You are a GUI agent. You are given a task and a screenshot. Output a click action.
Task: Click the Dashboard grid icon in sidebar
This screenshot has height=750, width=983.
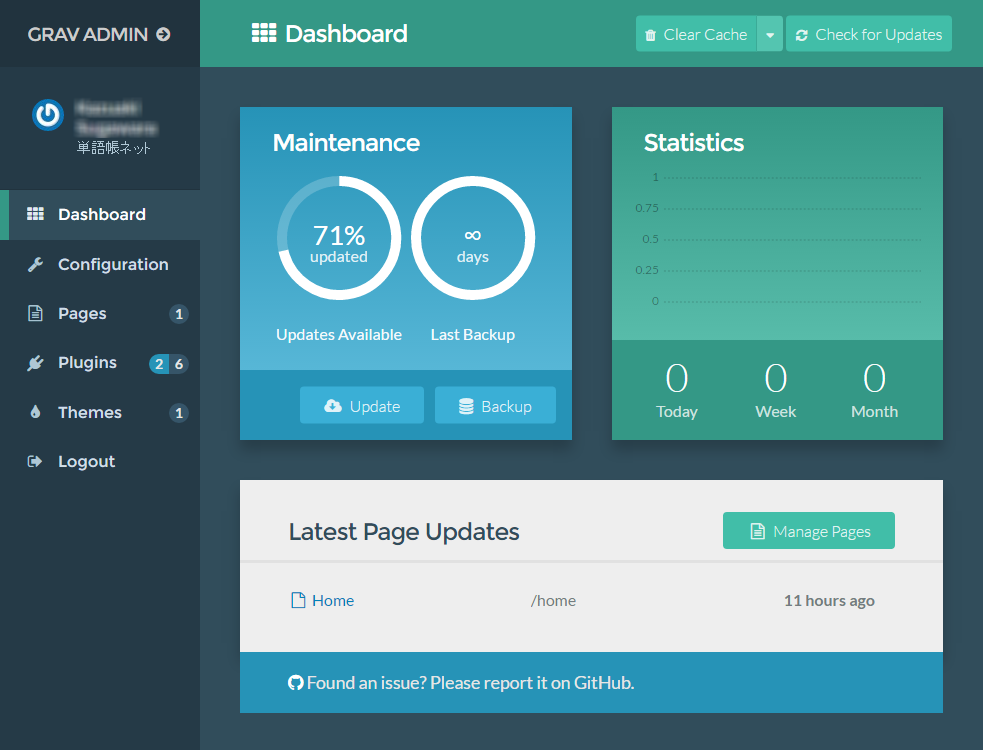pos(36,214)
